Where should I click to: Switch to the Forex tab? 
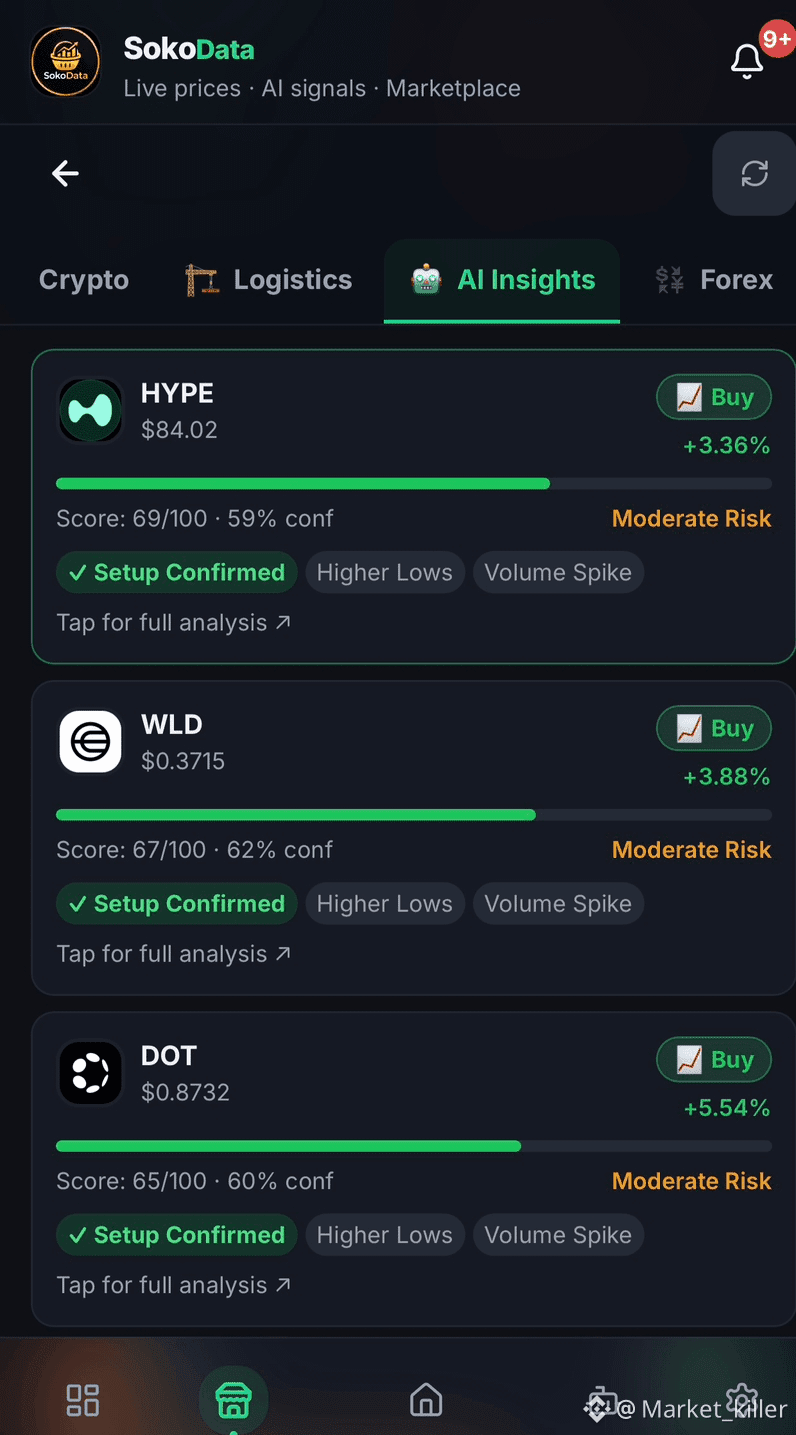(714, 280)
